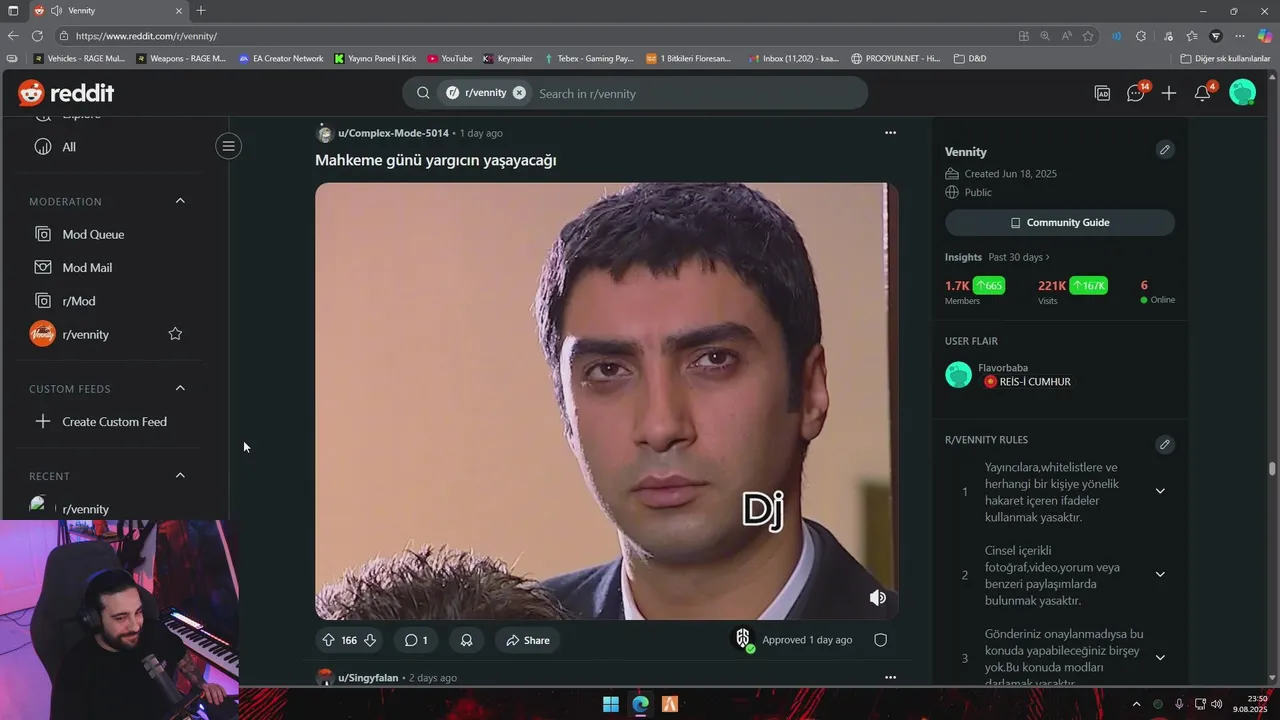This screenshot has height=720, width=1280.
Task: Open a new browser tab
Action: coord(201,10)
